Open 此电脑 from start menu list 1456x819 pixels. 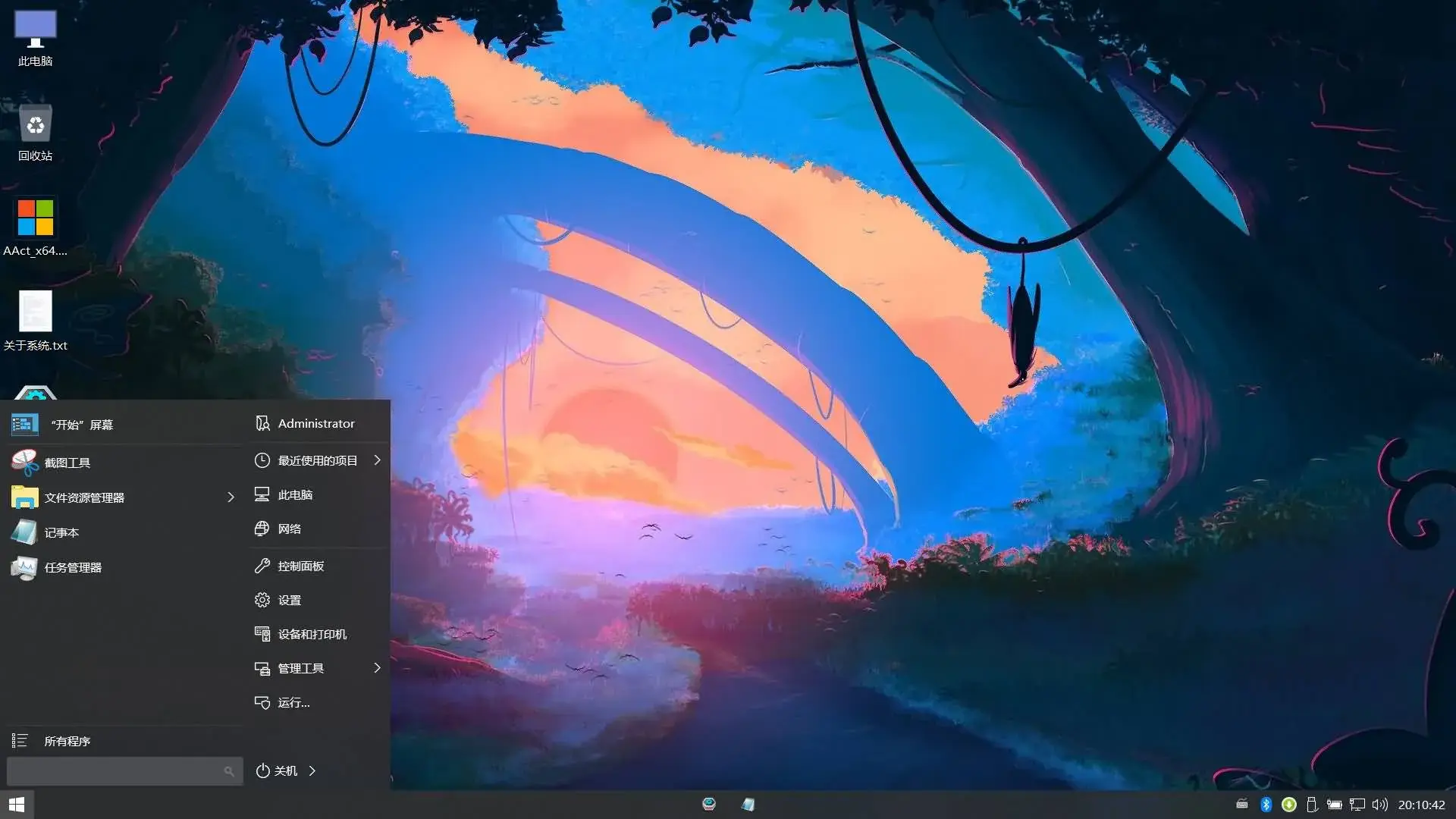click(318, 494)
